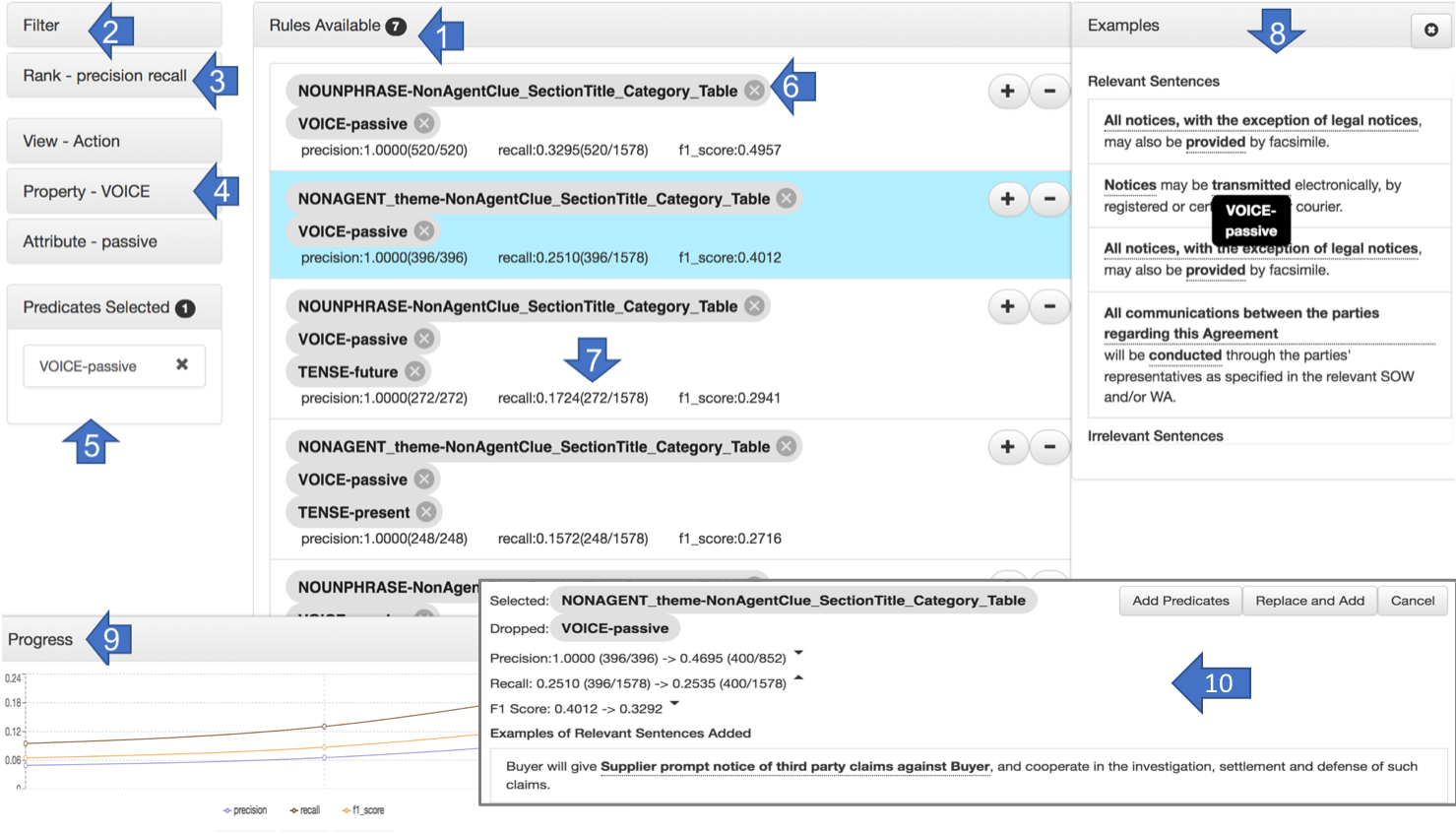Click the Replace and Add button
This screenshot has width=1456, height=834.
1309,601
